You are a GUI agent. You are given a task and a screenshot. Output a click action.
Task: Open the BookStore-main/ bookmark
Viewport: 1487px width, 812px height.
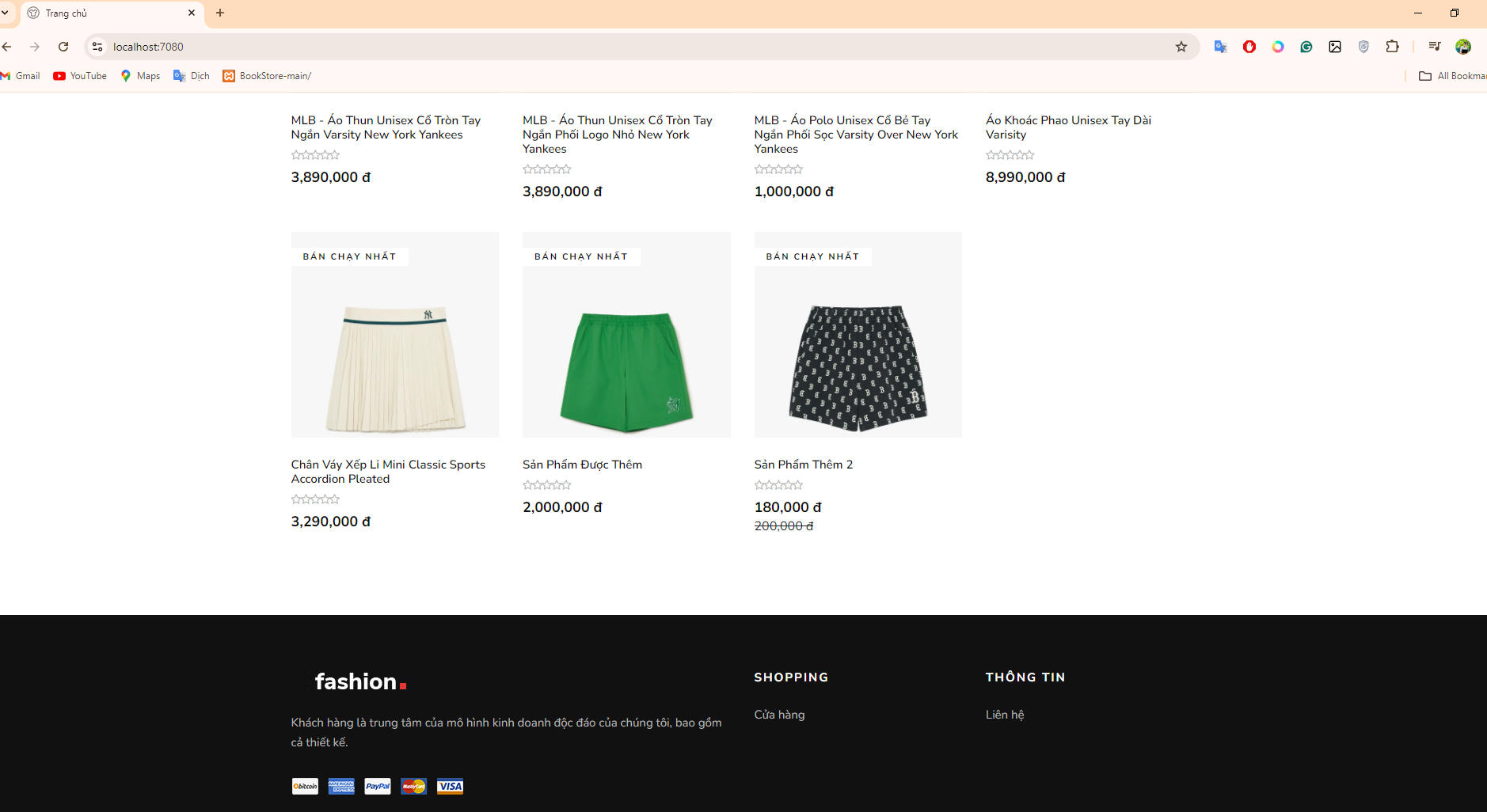tap(267, 76)
